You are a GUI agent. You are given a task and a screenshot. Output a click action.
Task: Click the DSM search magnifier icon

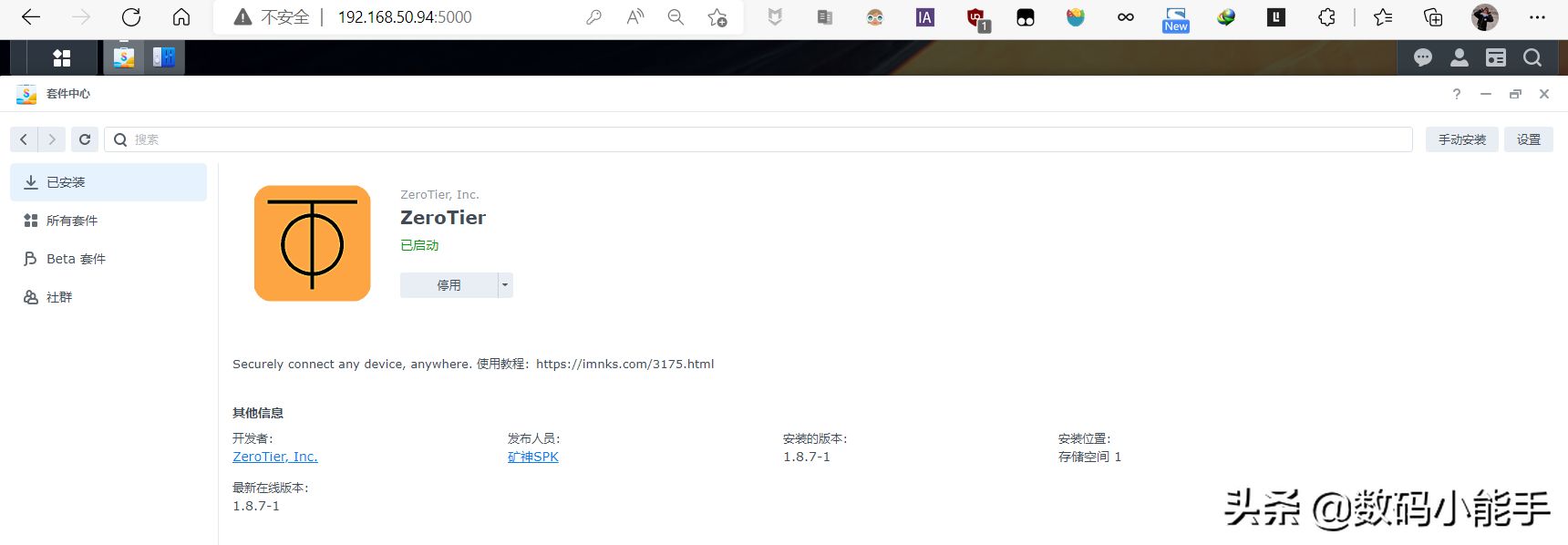(1532, 58)
